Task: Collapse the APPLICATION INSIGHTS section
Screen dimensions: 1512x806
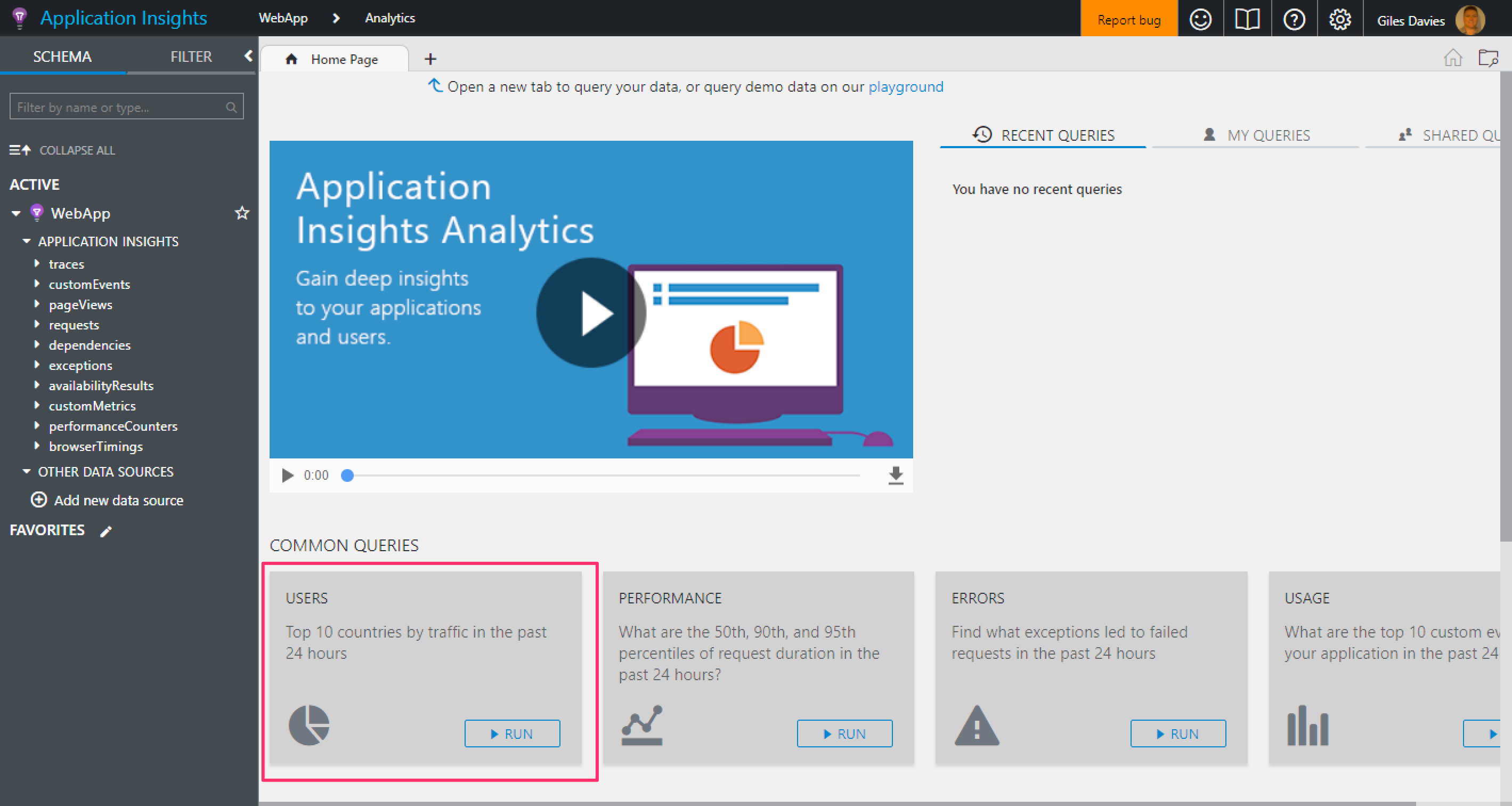Action: tap(27, 241)
